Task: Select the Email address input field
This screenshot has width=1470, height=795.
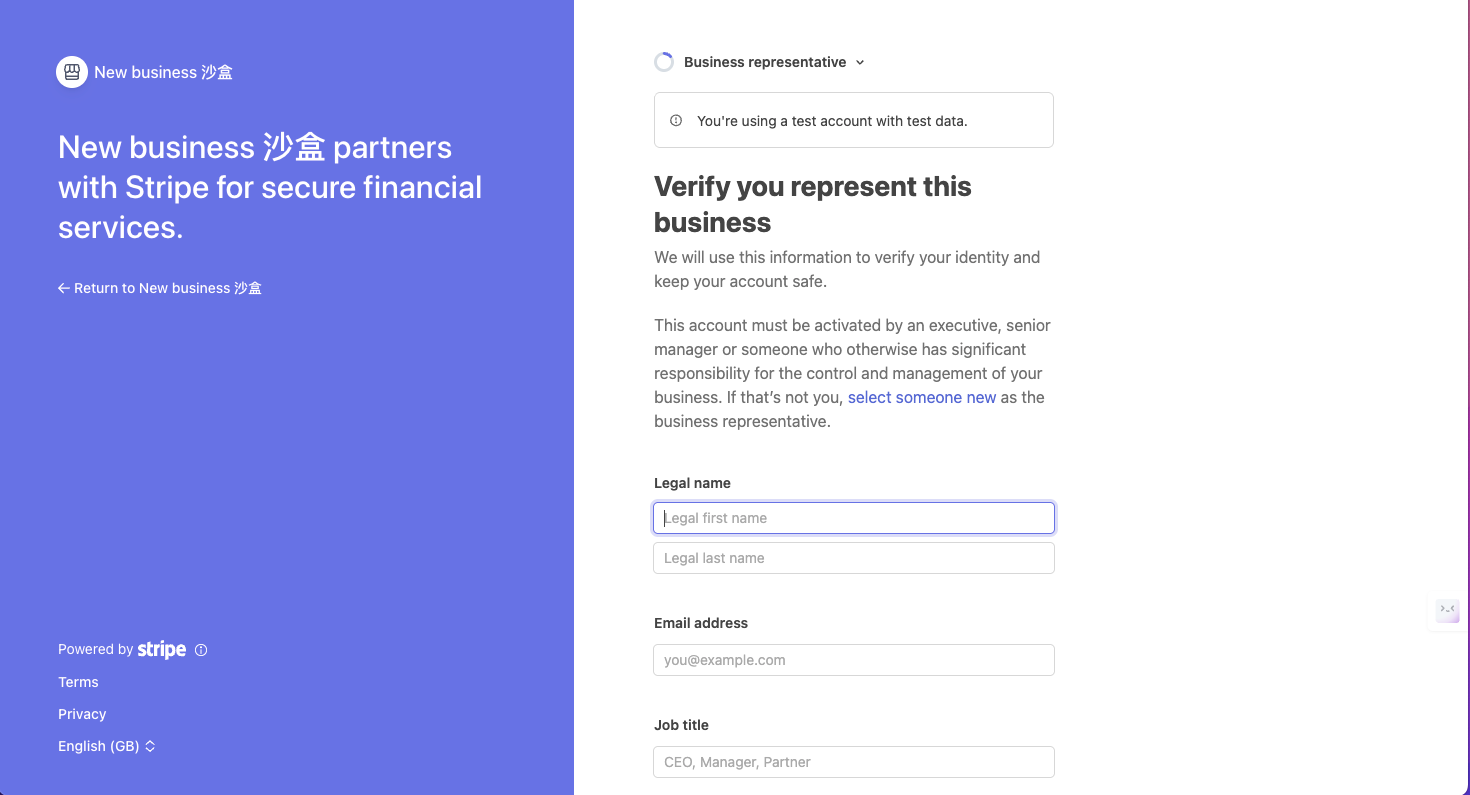Action: coord(854,660)
